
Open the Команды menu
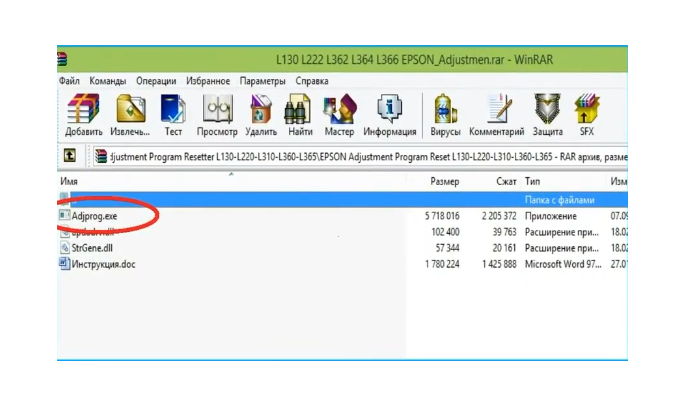click(108, 81)
